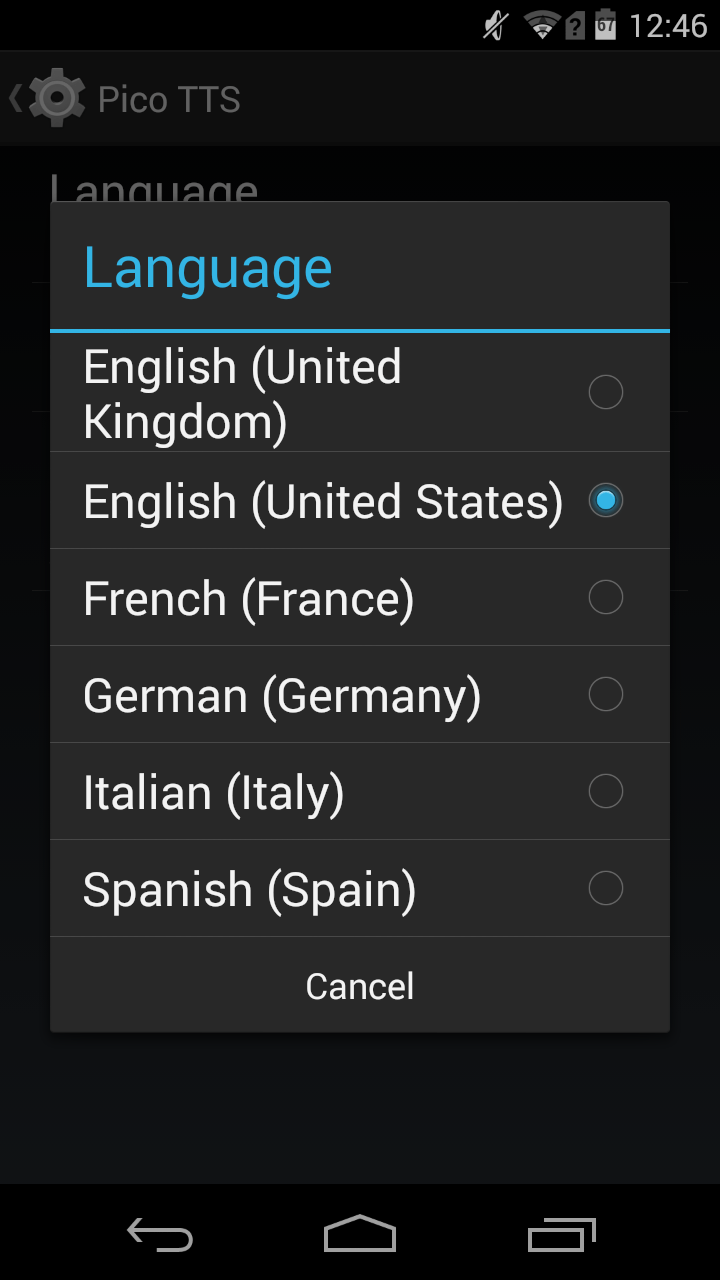Tap the battery status icon
The width and height of the screenshot is (720, 1280).
point(605,24)
